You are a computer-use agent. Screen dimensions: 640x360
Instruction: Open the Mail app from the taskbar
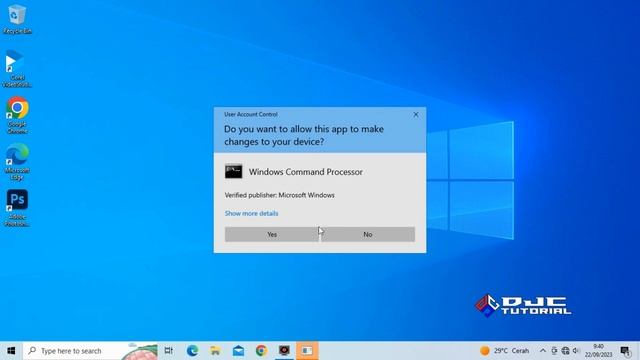(238, 351)
